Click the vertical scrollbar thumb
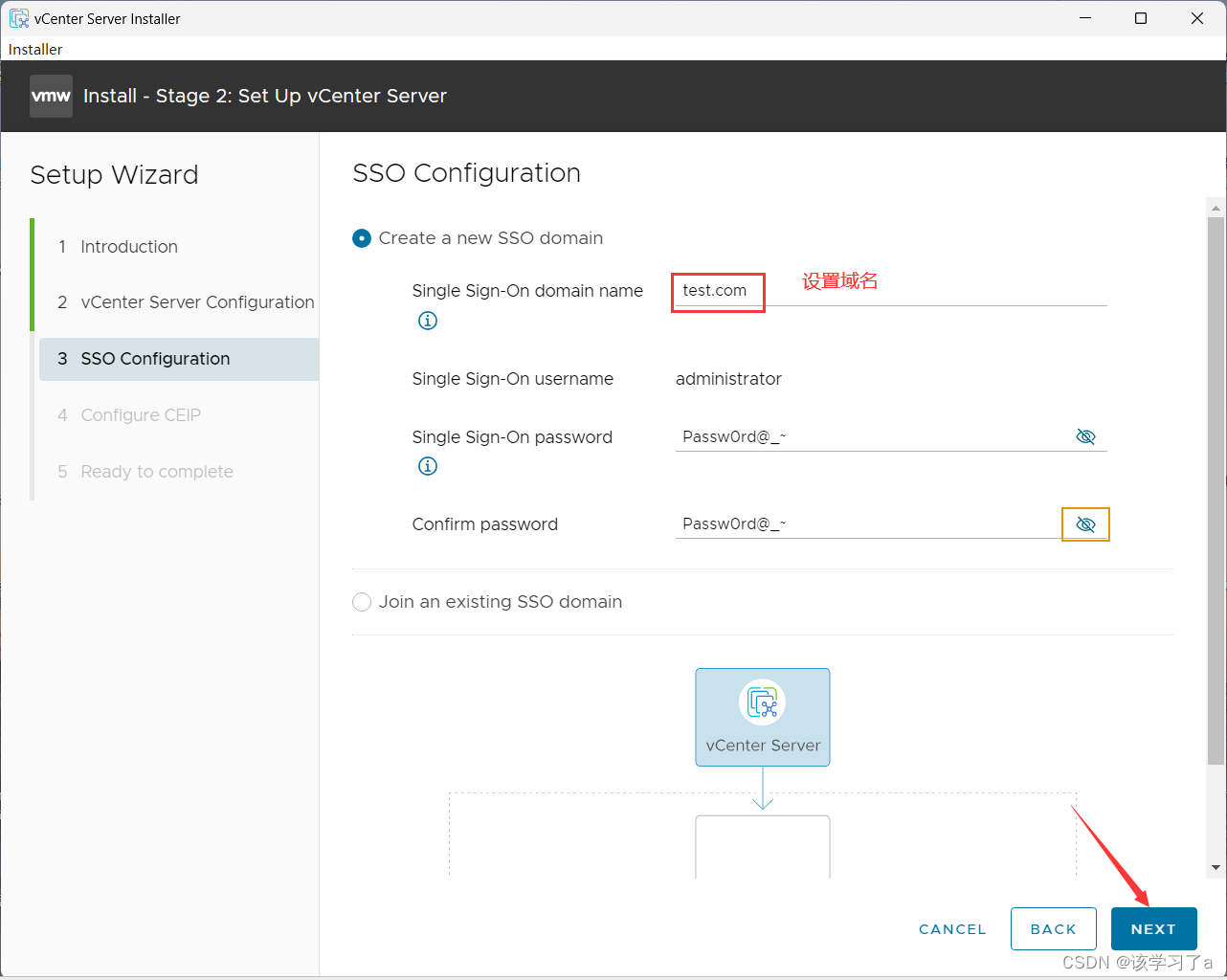This screenshot has height=980, width=1227. [1216, 491]
